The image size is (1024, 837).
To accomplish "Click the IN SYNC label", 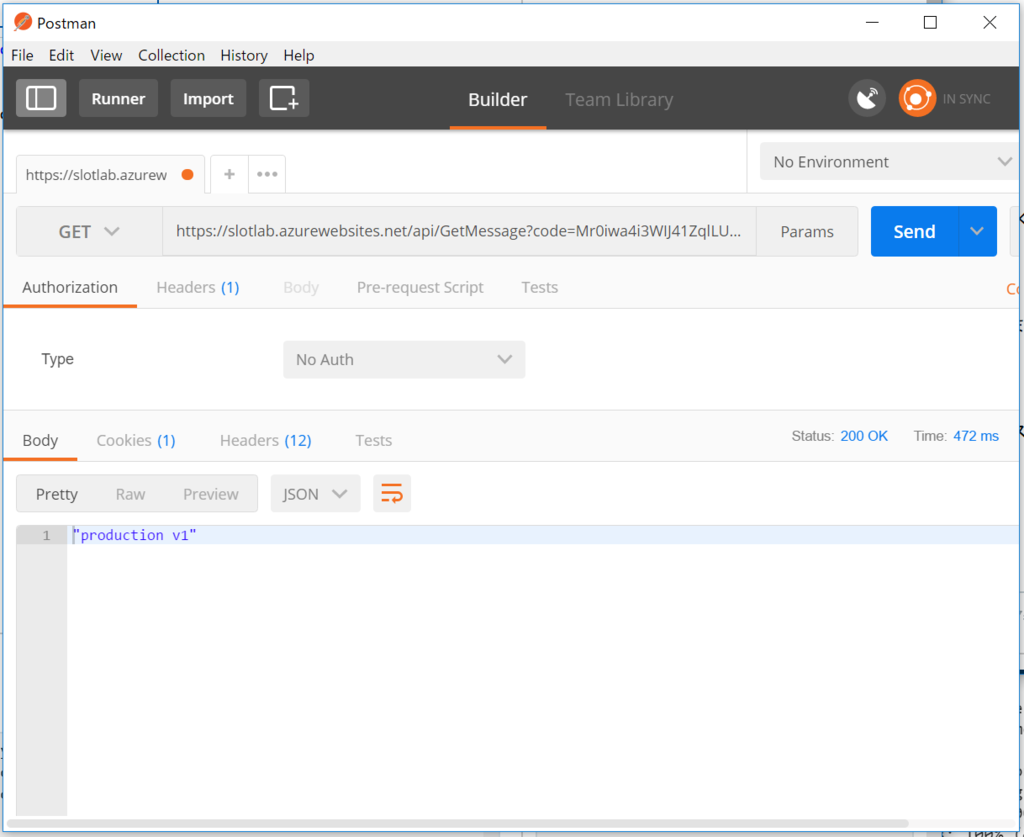I will [x=967, y=99].
